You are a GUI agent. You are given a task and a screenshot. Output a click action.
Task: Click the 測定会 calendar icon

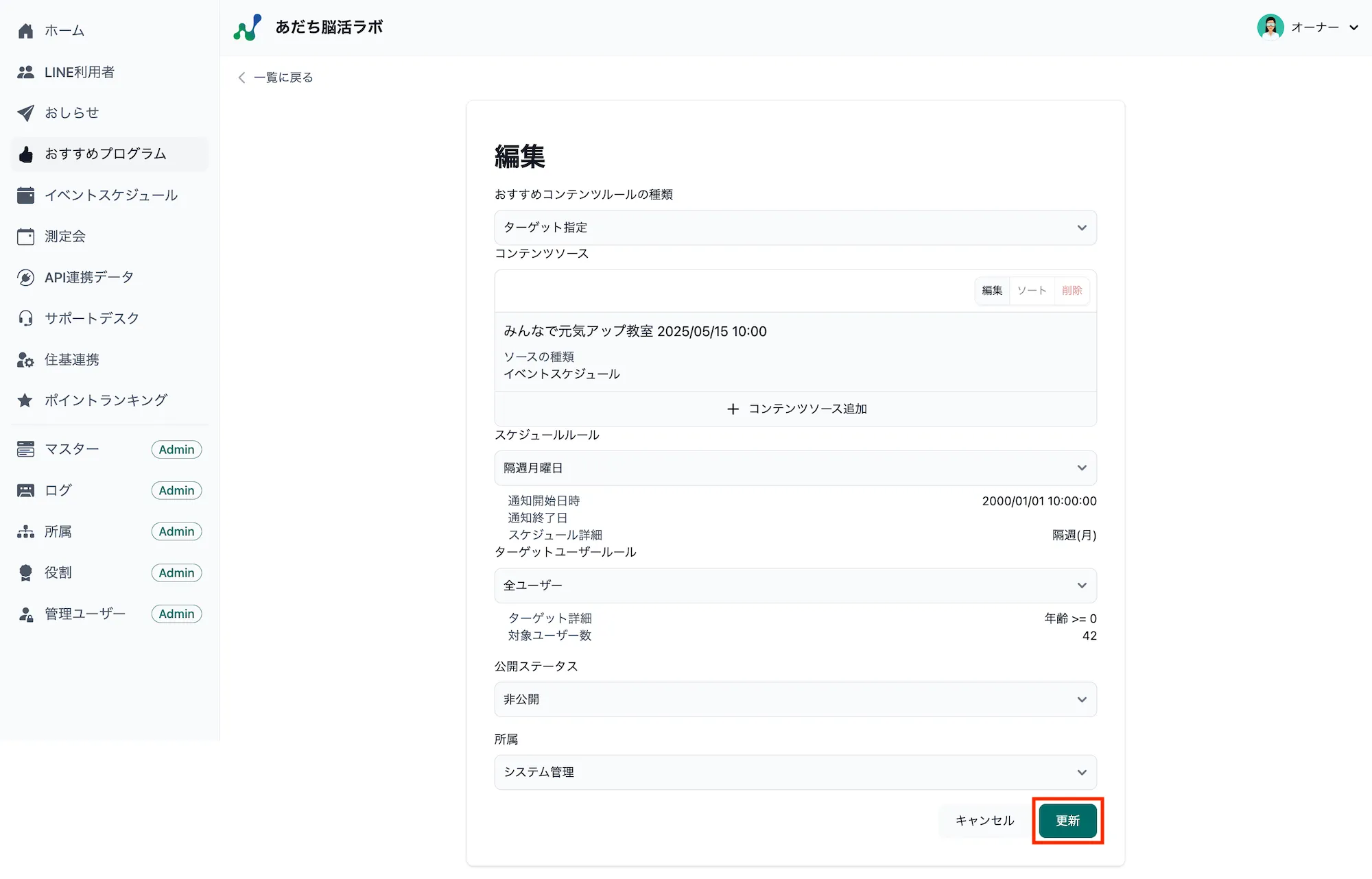coord(26,236)
